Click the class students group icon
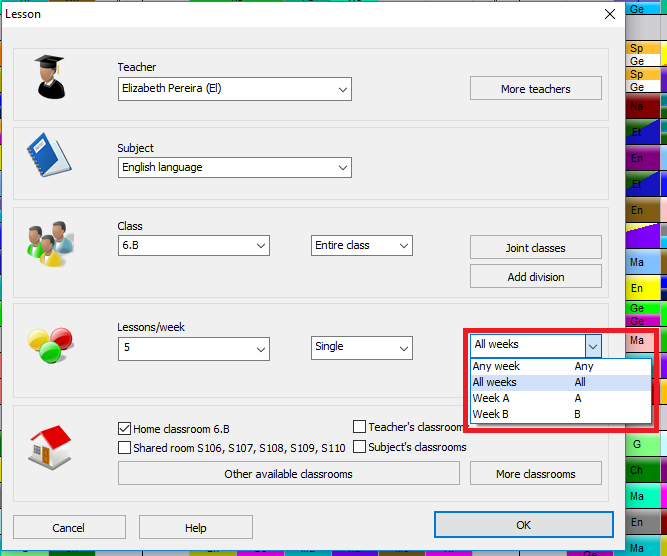The width and height of the screenshot is (667, 556). (x=49, y=242)
